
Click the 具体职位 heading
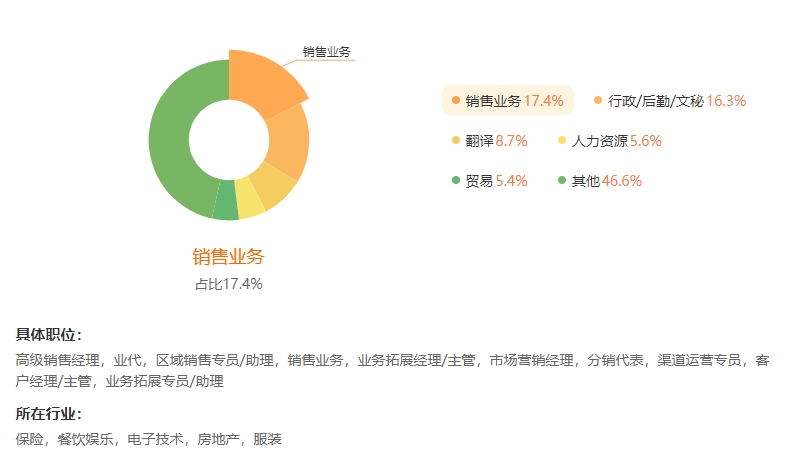point(49,335)
